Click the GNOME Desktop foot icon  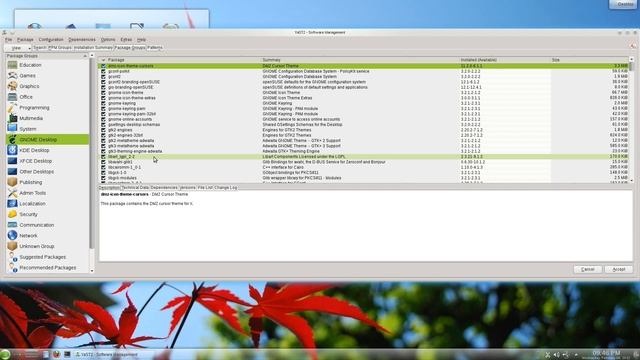pyautogui.click(x=12, y=139)
